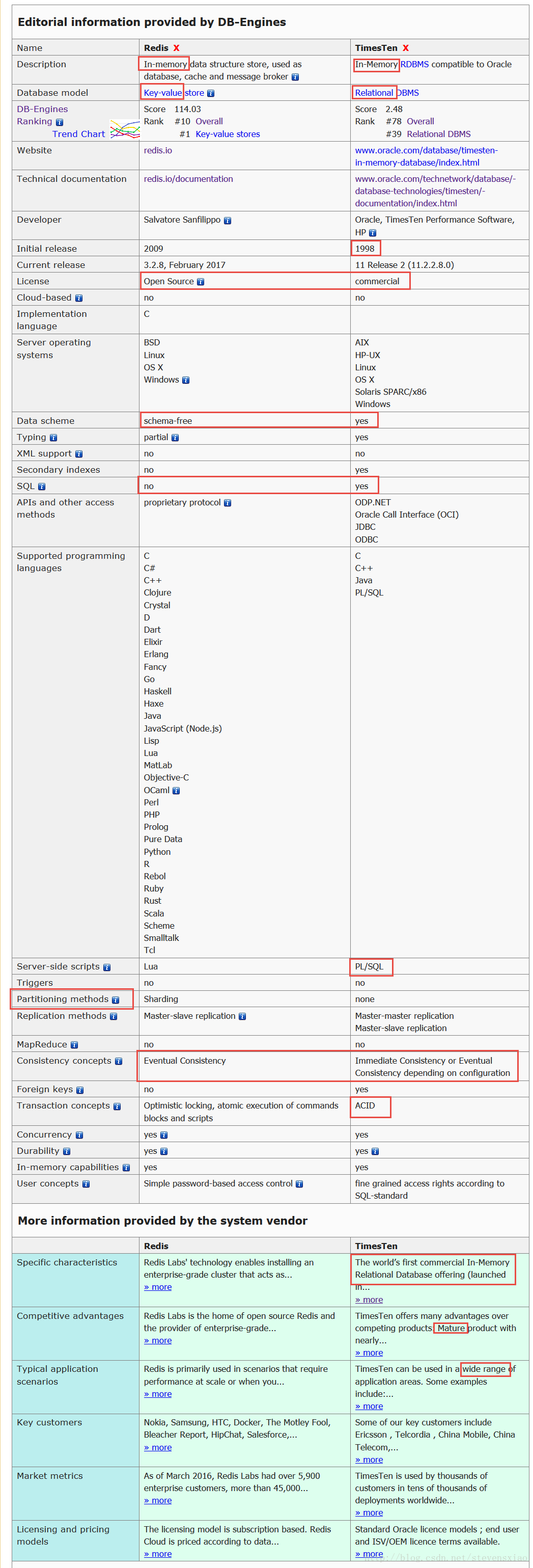Expand more for TimesTen Specific characteristics
The image size is (533, 1568).
[369, 1300]
